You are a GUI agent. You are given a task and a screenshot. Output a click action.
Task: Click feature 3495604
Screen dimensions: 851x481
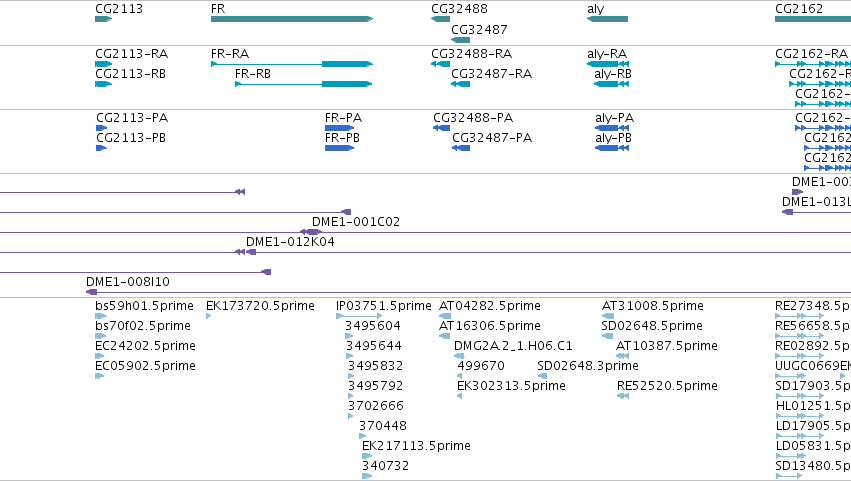coord(349,336)
